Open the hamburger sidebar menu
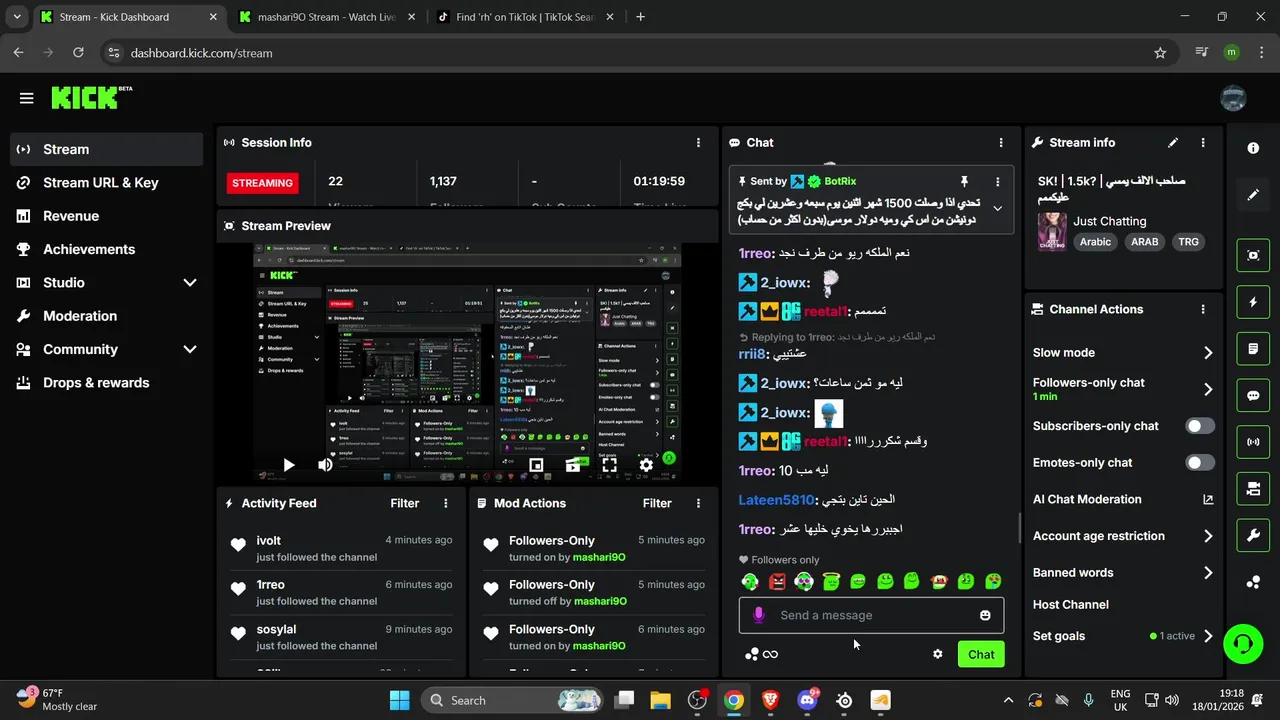The width and height of the screenshot is (1280, 720). tap(27, 98)
